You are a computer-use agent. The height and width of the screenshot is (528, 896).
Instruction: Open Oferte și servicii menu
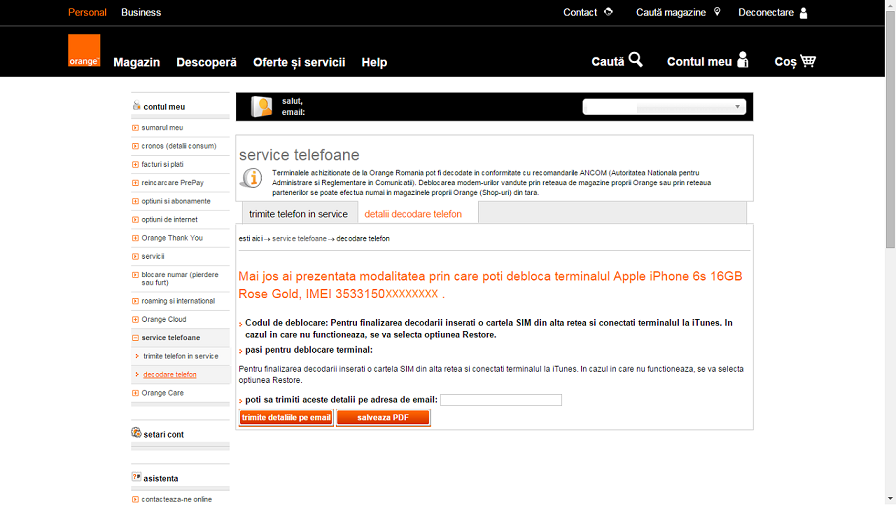[x=299, y=62]
